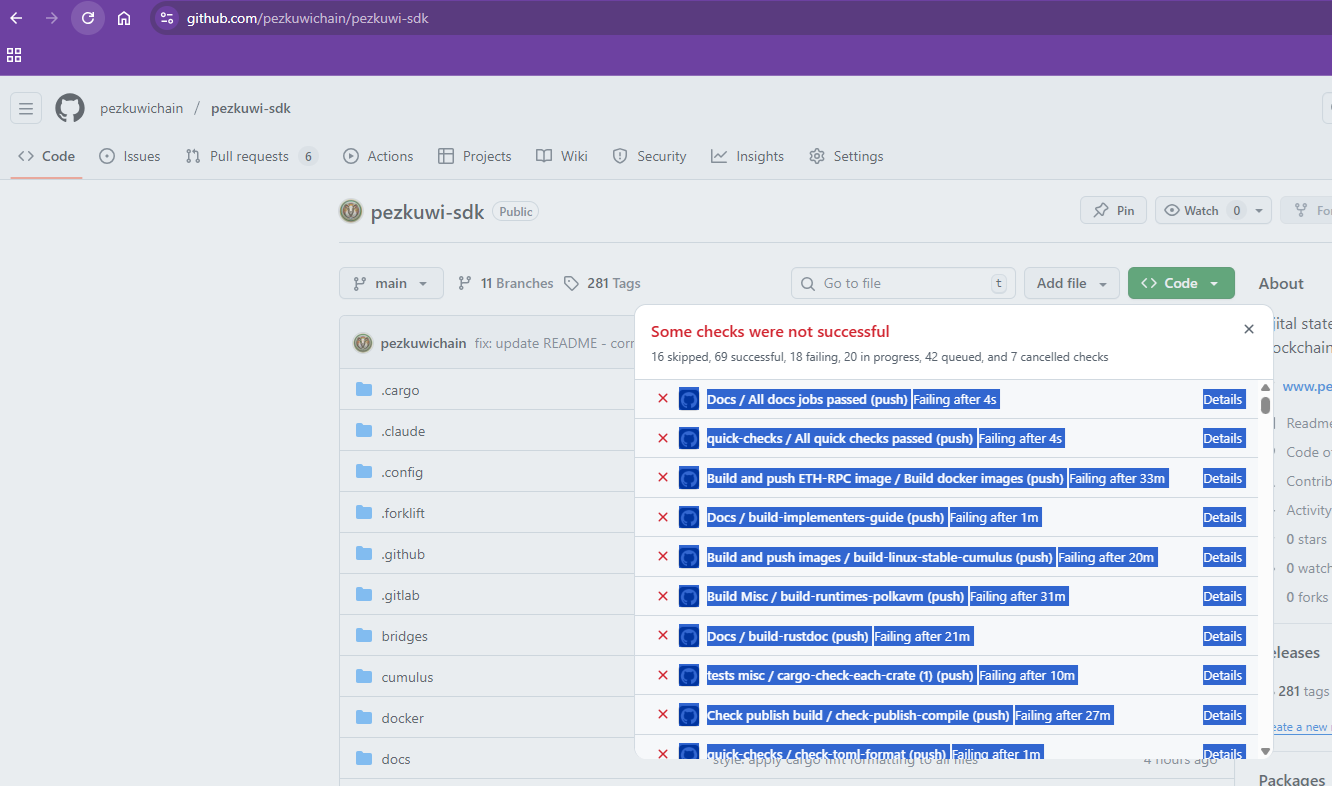The width and height of the screenshot is (1332, 786).
Task: Open the caret dropdown next to Watch
Action: [1259, 211]
